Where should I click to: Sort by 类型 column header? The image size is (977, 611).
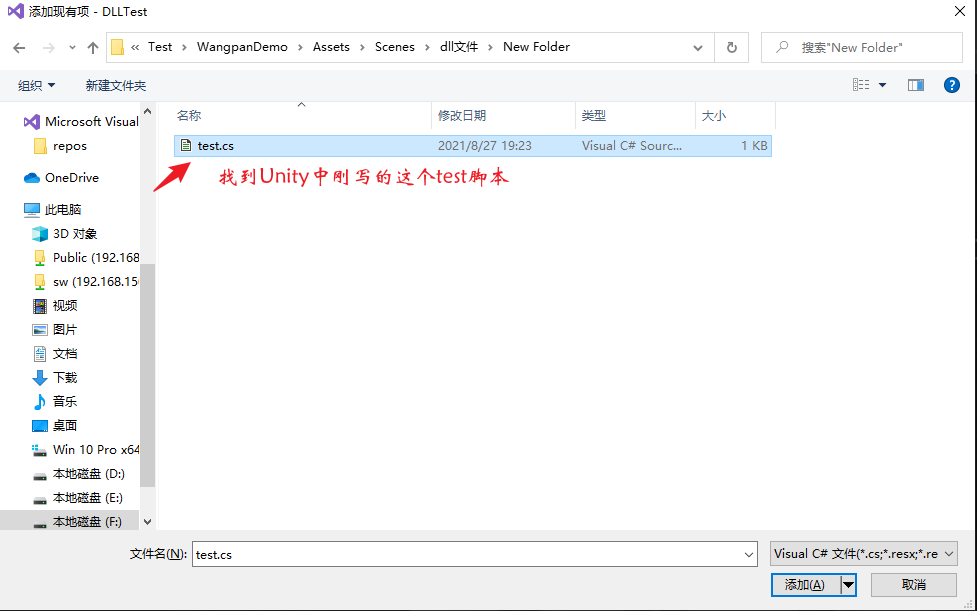pyautogui.click(x=635, y=116)
